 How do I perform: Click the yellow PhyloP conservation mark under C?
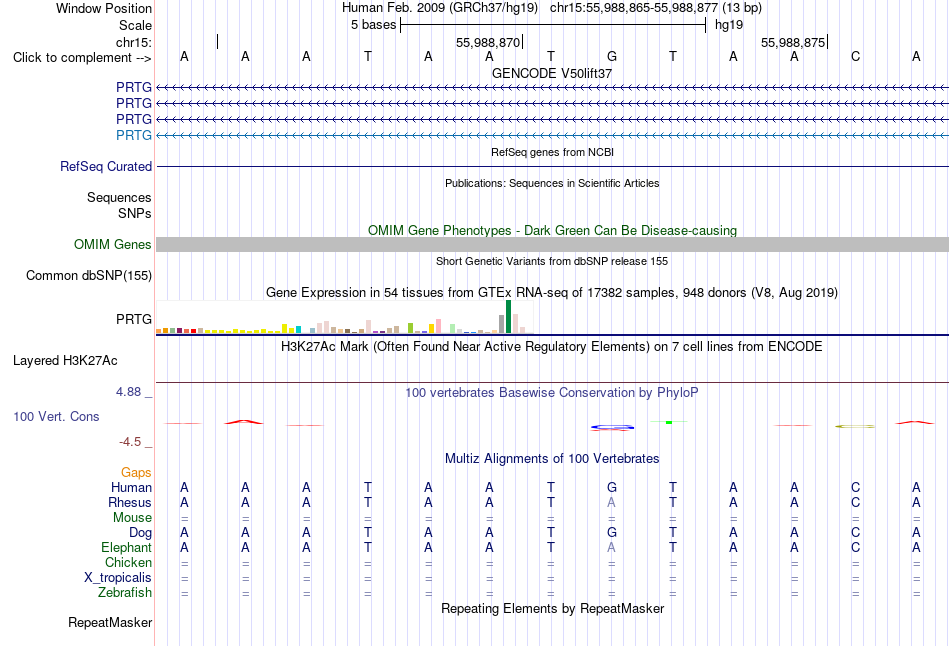point(855,427)
